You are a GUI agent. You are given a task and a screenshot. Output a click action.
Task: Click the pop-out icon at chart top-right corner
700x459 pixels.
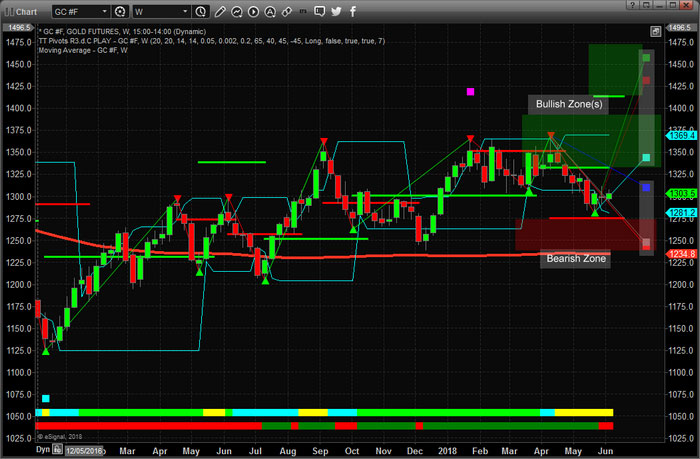coord(655,31)
